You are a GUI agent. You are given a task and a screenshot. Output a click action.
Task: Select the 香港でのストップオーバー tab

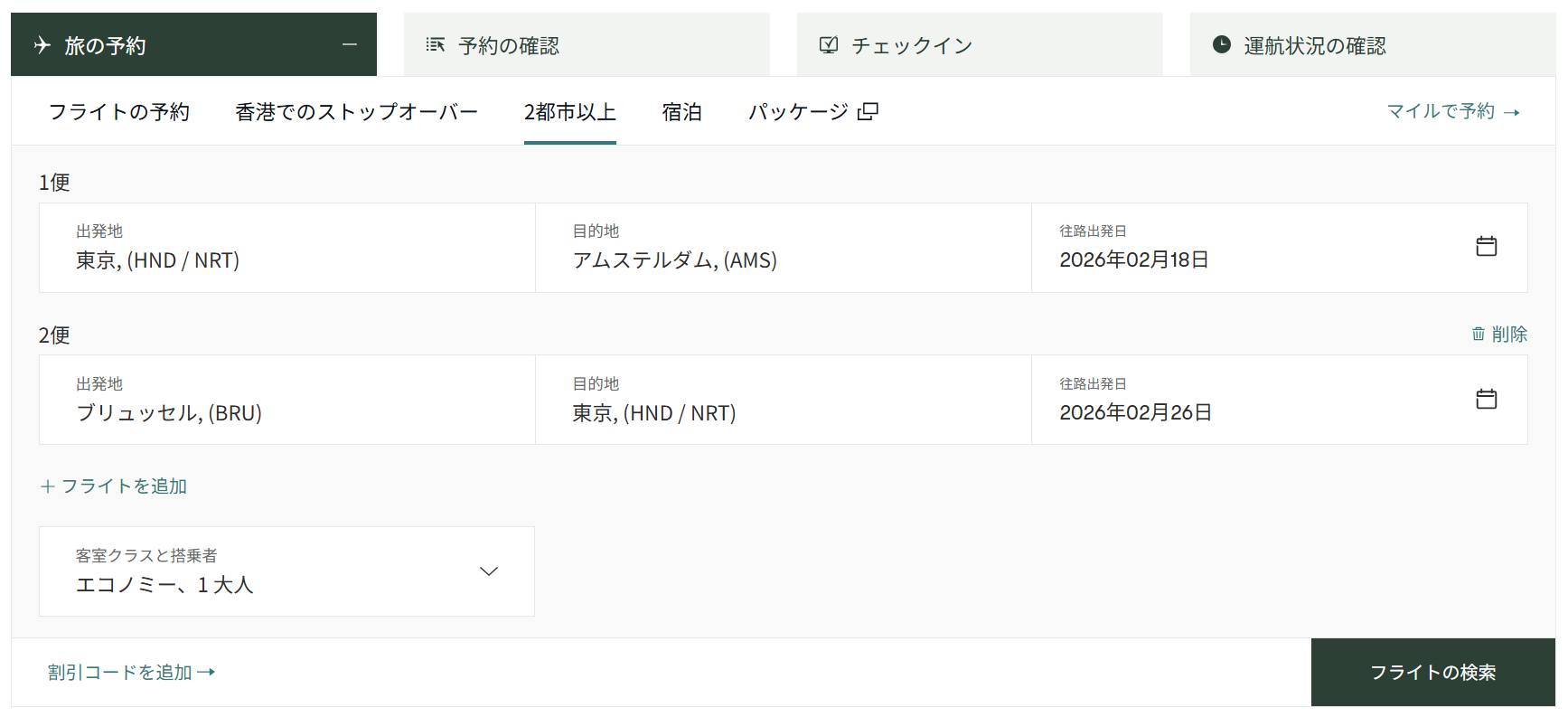pos(356,112)
